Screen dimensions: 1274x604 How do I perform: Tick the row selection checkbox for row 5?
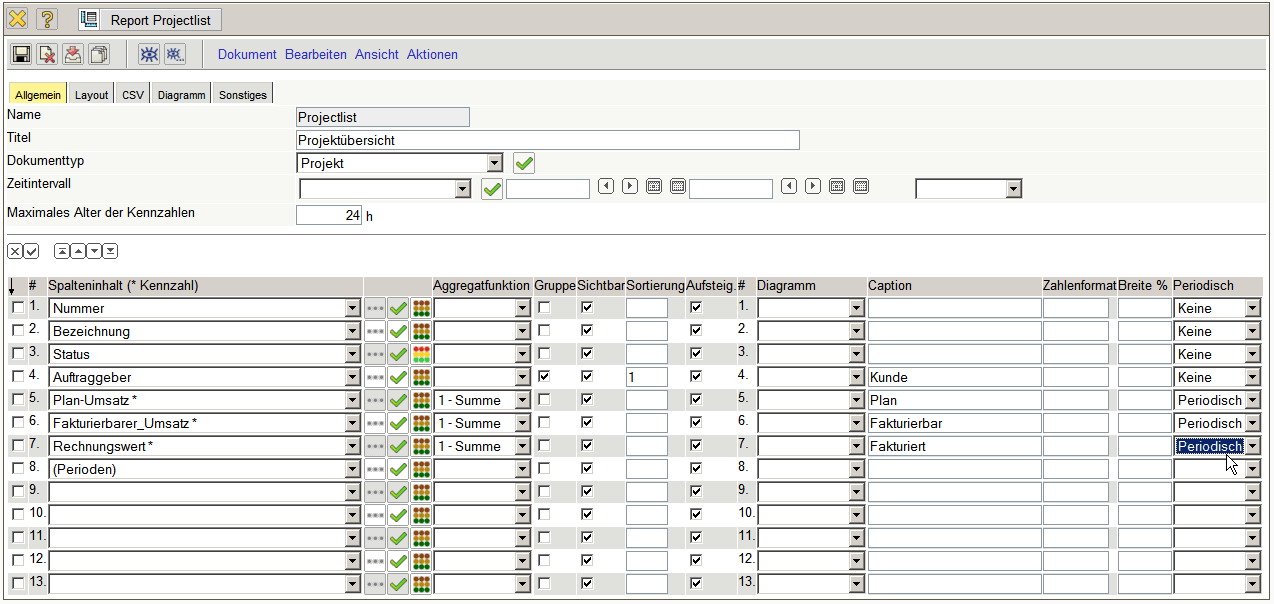click(17, 400)
